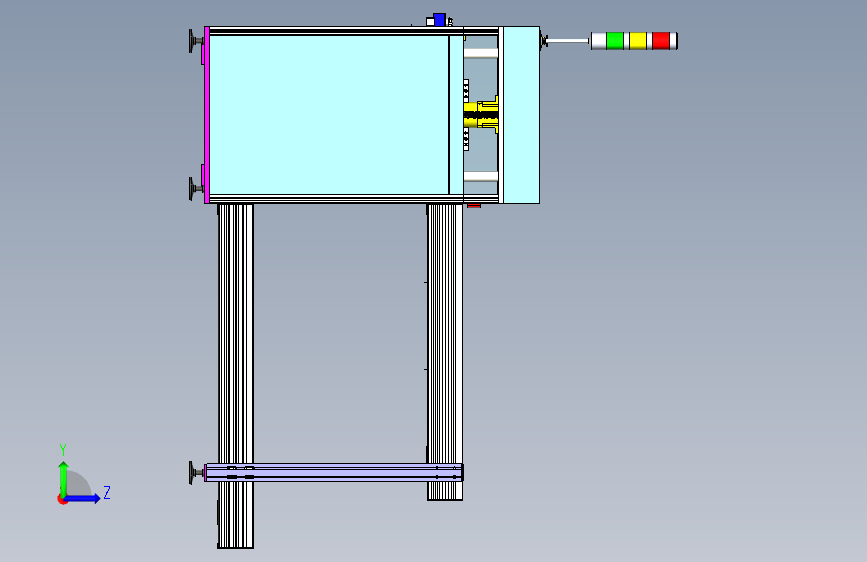The image size is (867, 562).
Task: Select the cyan box on the enclosure's right end
Action: (521, 115)
